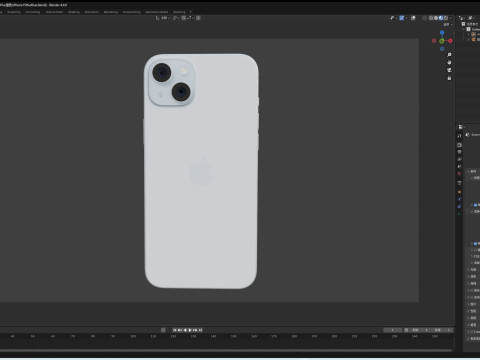Image resolution: width=480 pixels, height=360 pixels.
Task: Open the Output properties tab
Action: coord(459,152)
